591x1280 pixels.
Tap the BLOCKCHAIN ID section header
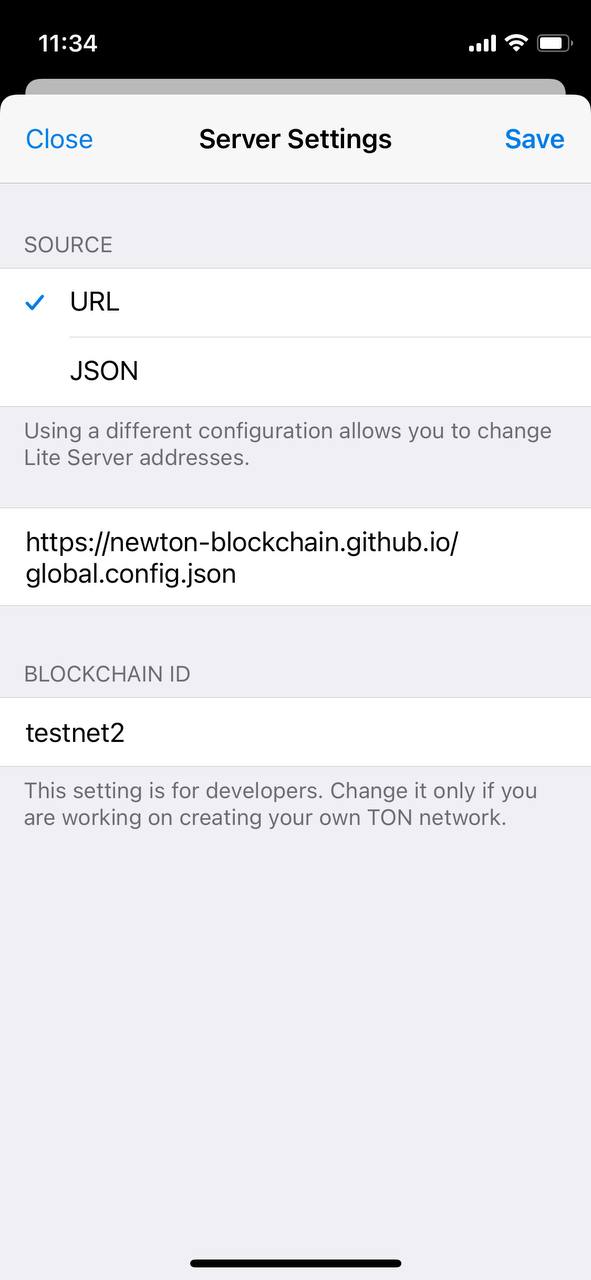(107, 674)
